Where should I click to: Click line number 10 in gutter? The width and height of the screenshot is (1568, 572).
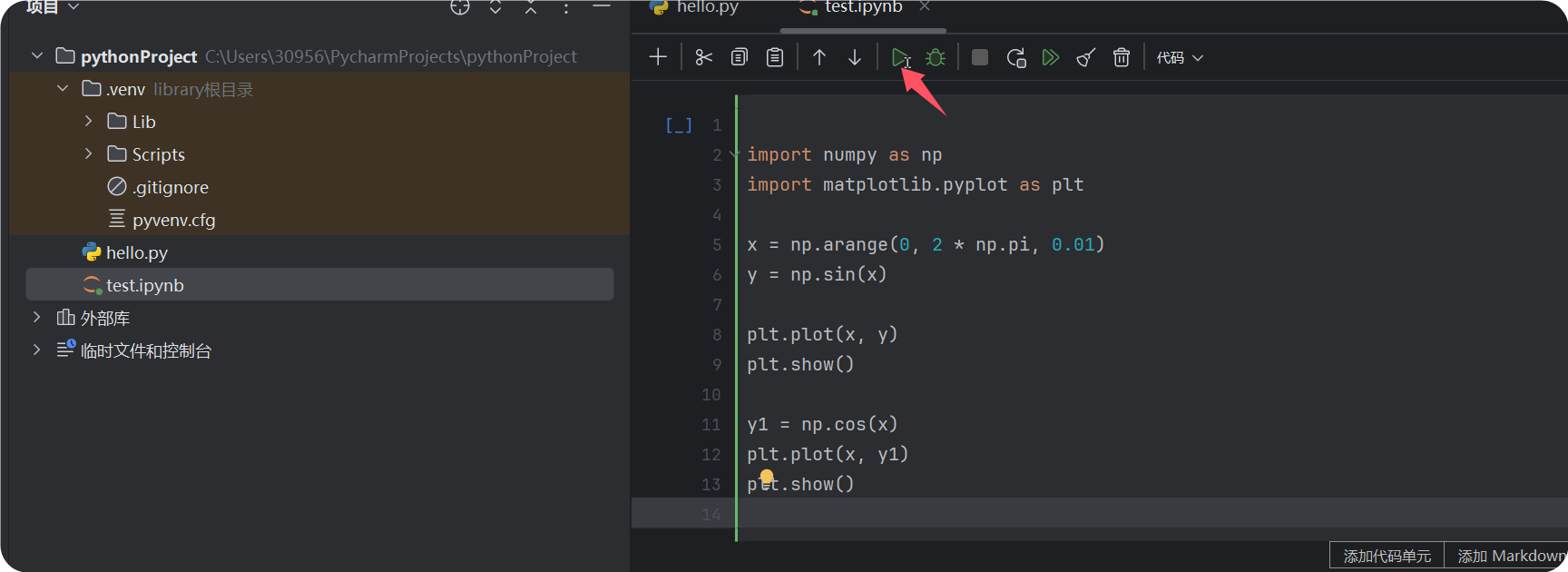(x=711, y=395)
